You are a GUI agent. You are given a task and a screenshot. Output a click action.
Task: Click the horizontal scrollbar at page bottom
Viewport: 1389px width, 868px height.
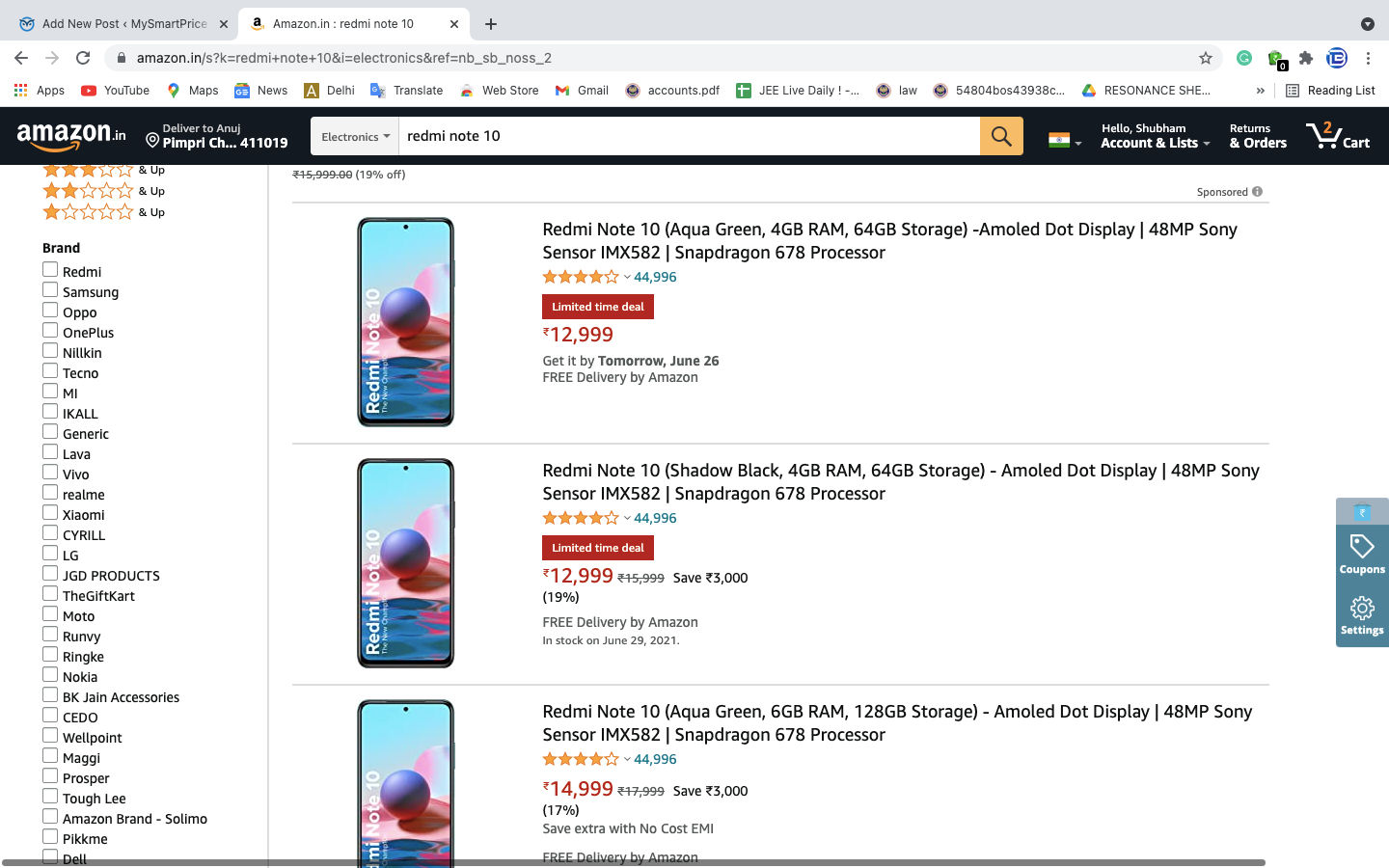click(x=633, y=862)
